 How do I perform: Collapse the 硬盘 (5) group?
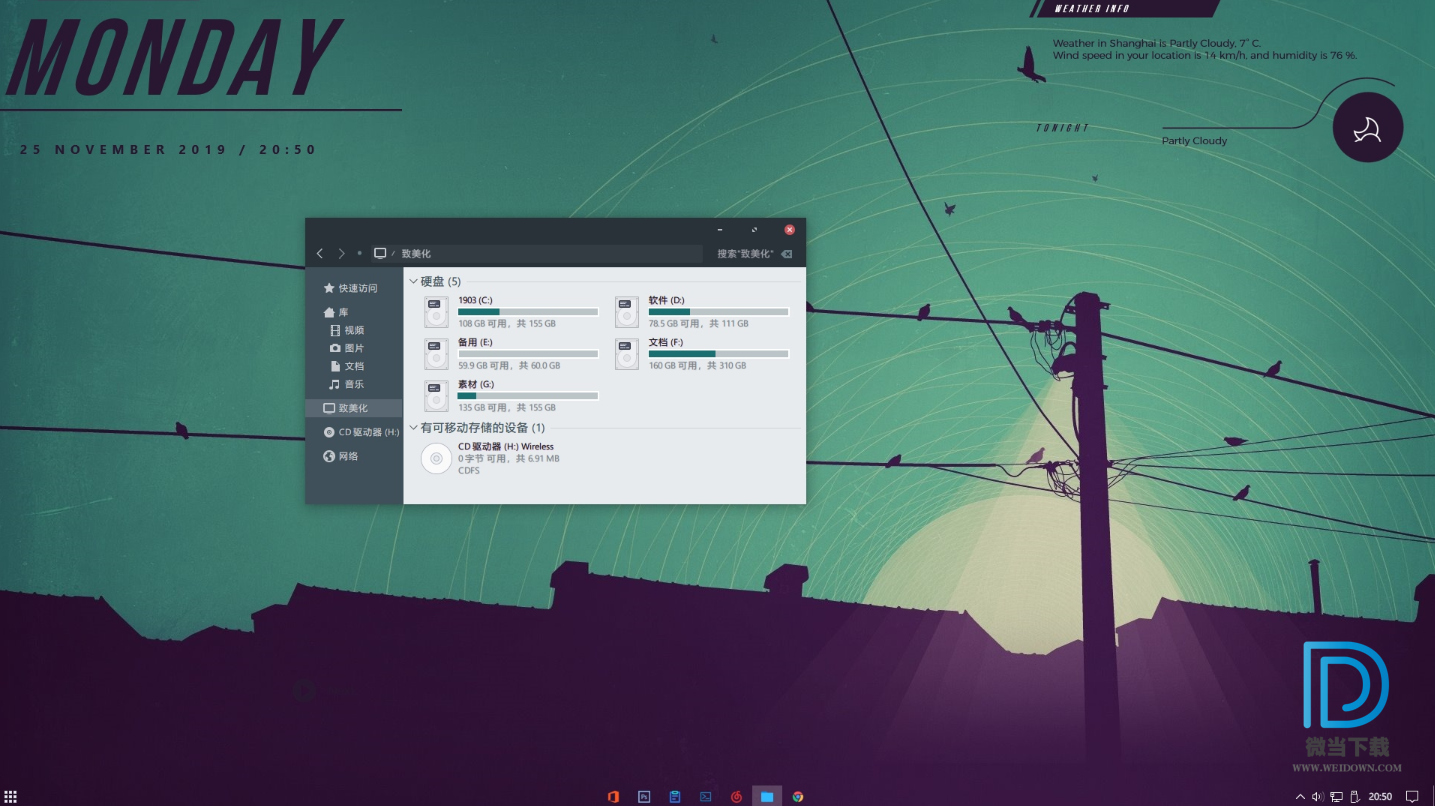click(x=414, y=282)
